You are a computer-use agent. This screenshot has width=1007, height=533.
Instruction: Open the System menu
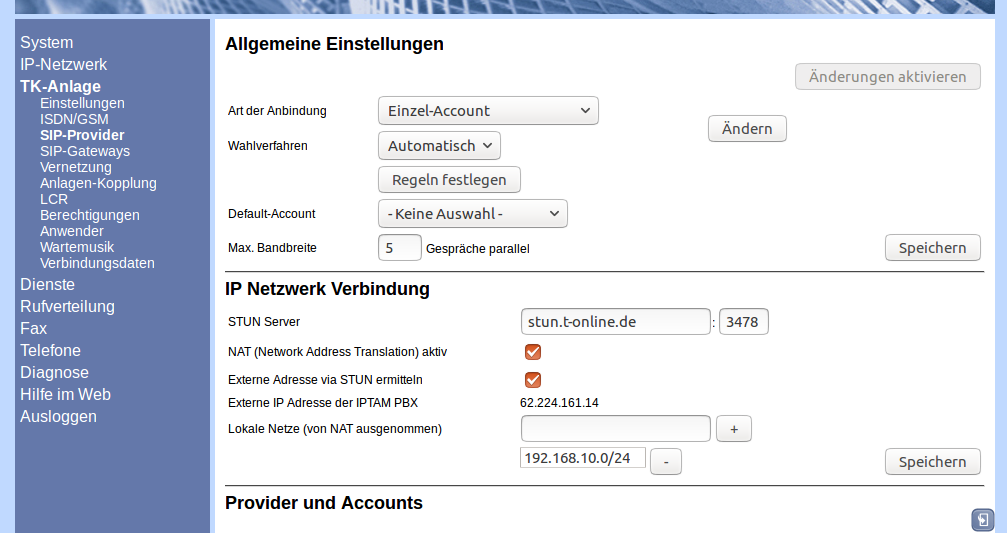(x=47, y=42)
